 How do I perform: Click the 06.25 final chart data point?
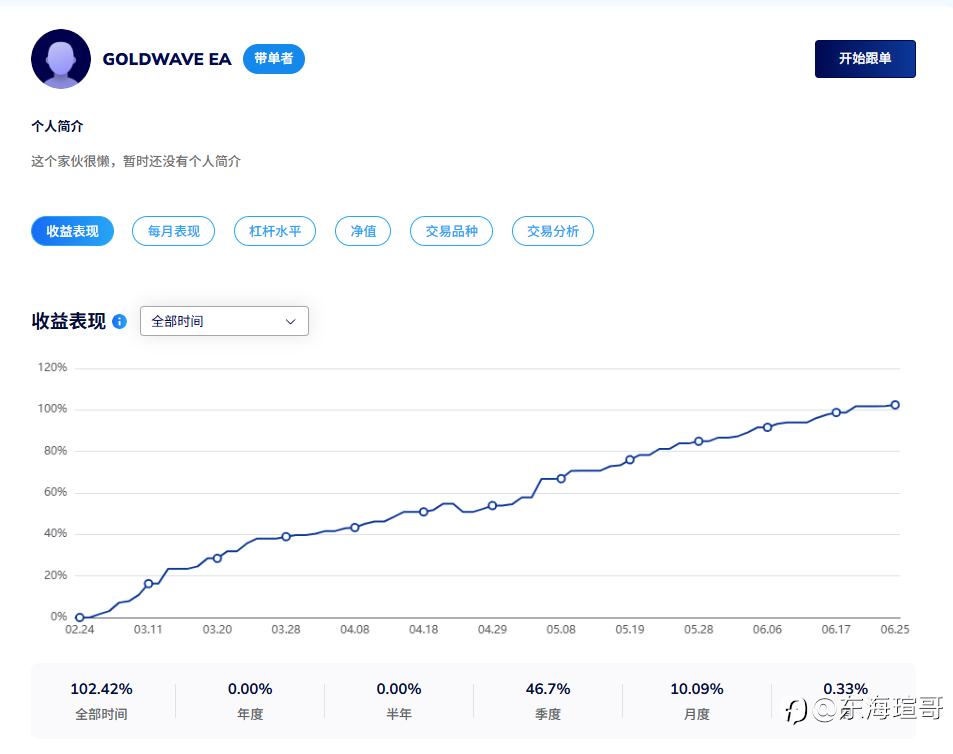point(895,405)
